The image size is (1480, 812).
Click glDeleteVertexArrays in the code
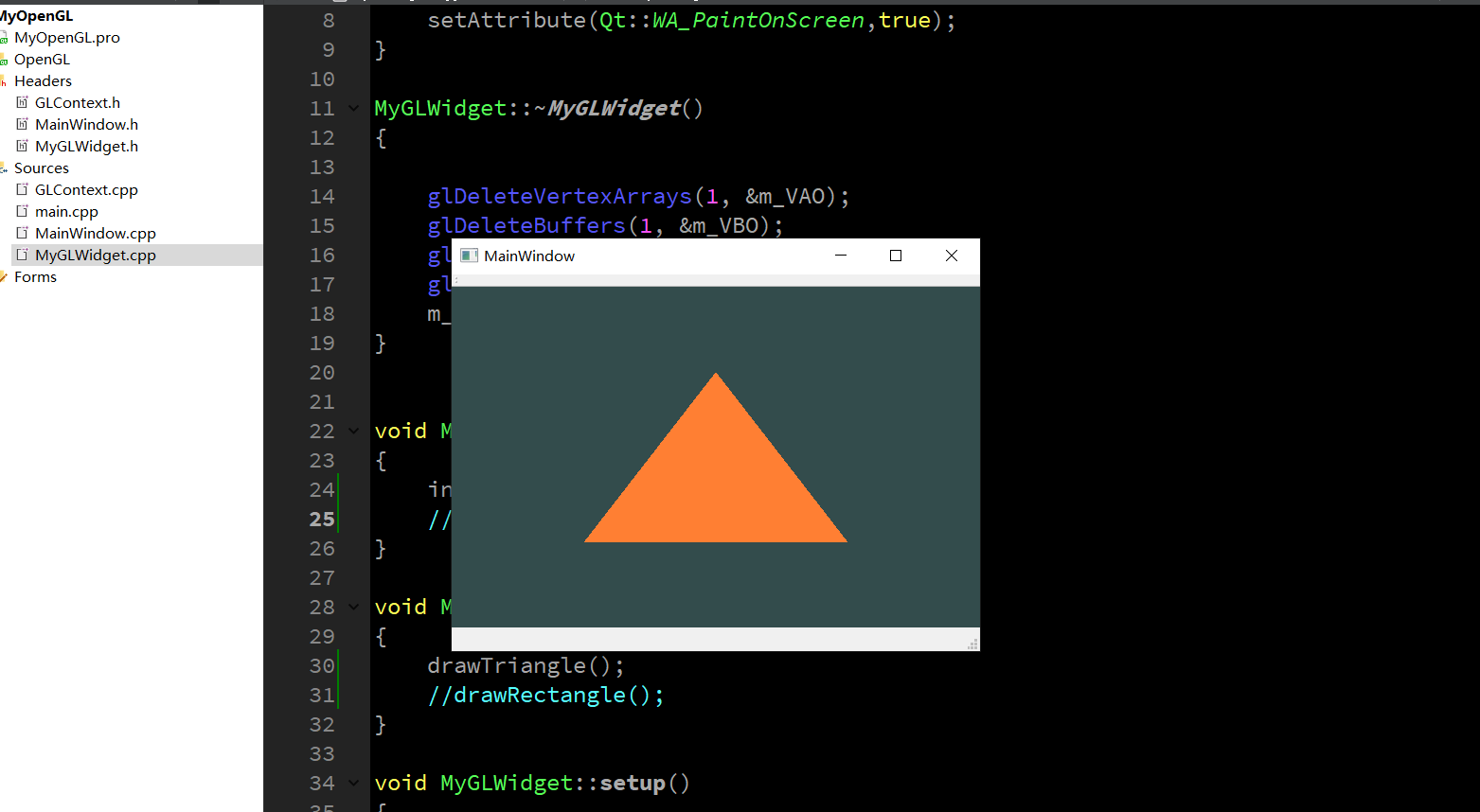[x=560, y=197]
